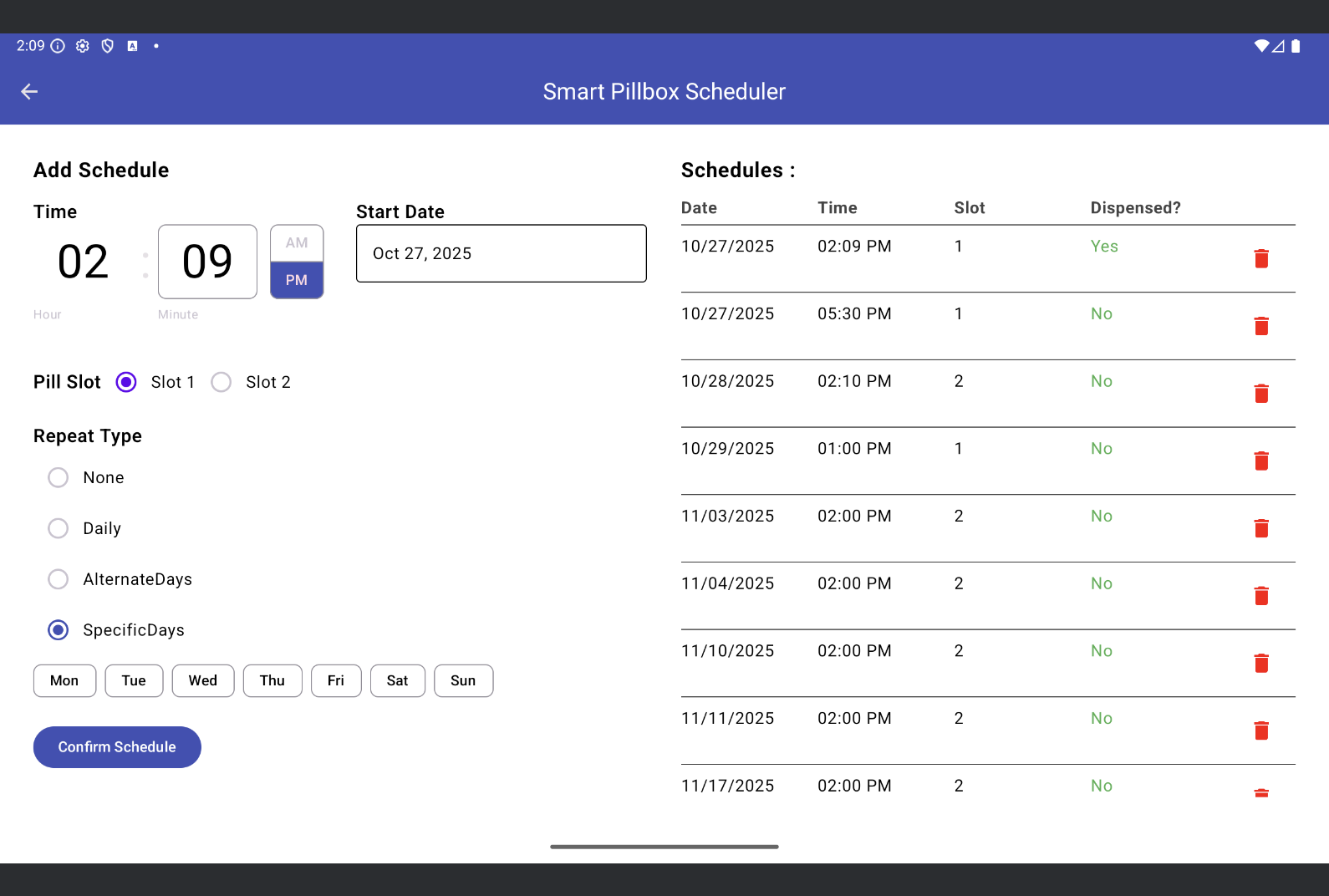
Task: Click the 11/17/2025 date cell
Action: (x=728, y=786)
